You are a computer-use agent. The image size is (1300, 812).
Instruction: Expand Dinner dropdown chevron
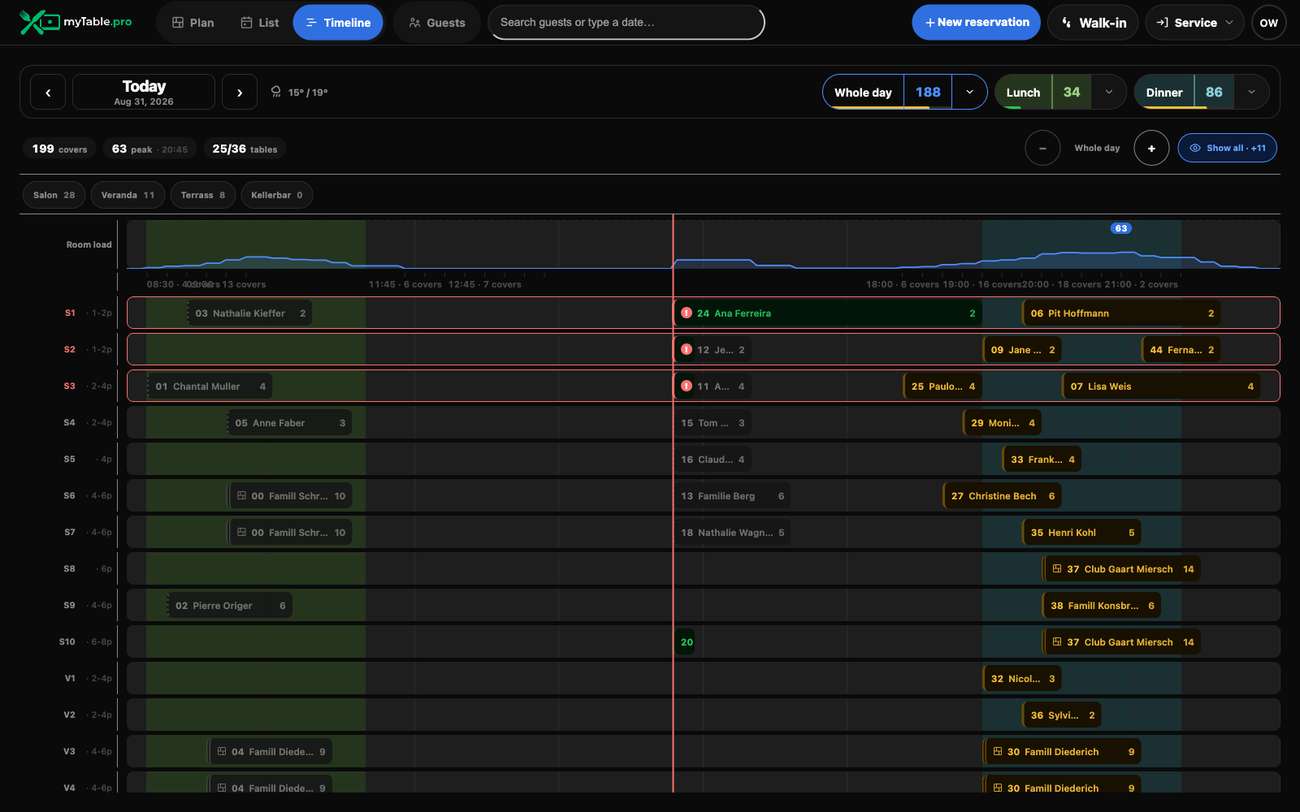[1251, 92]
